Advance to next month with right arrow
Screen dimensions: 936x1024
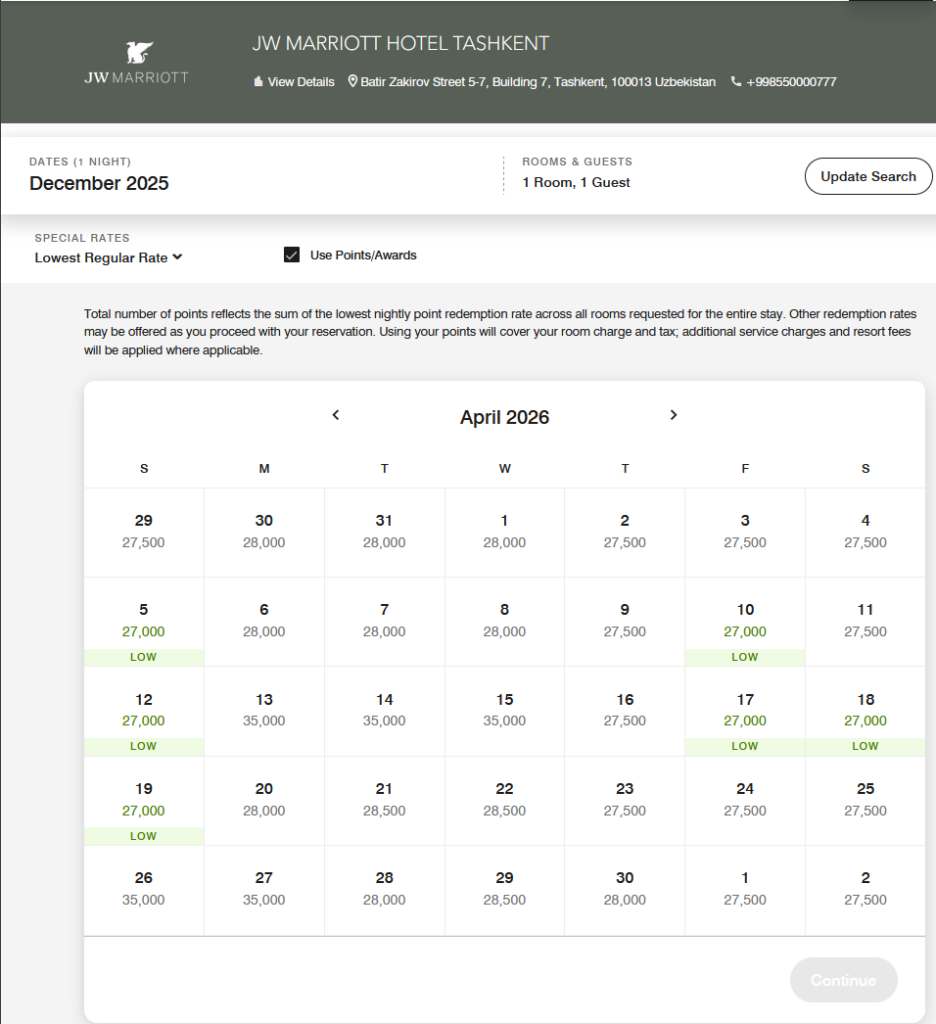pyautogui.click(x=673, y=415)
